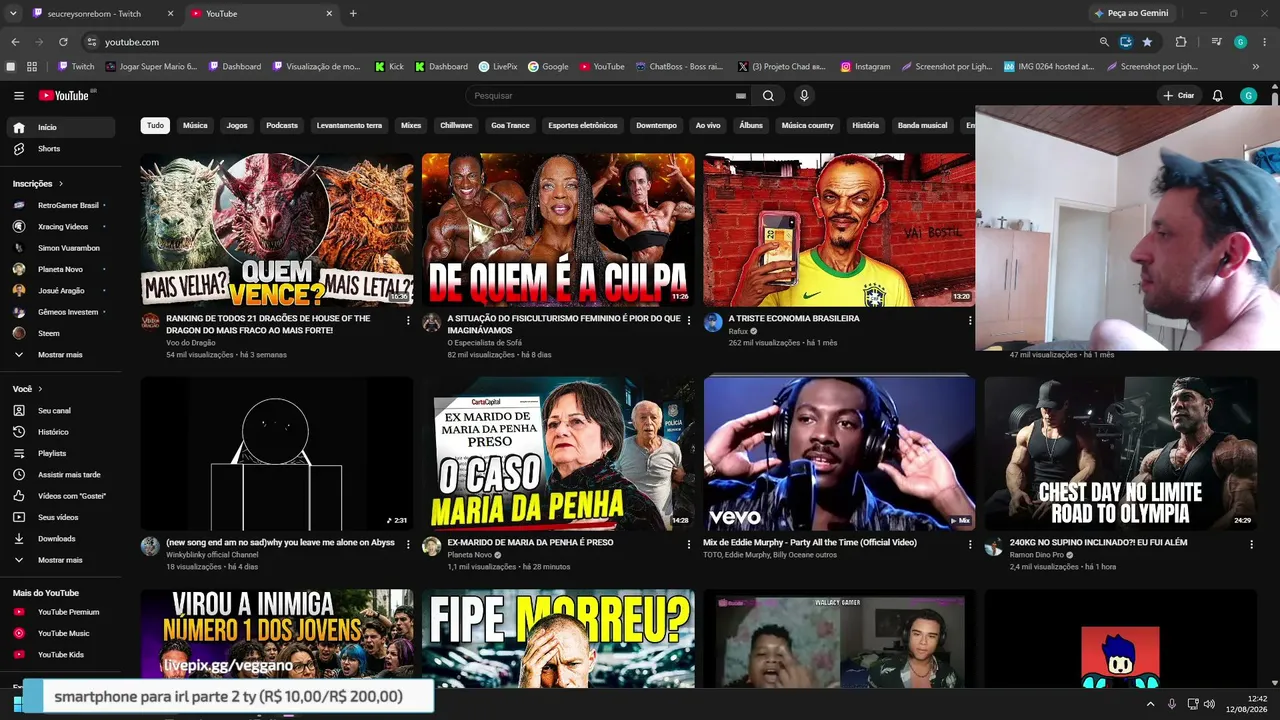Select the Tudo filter chip

pos(155,126)
